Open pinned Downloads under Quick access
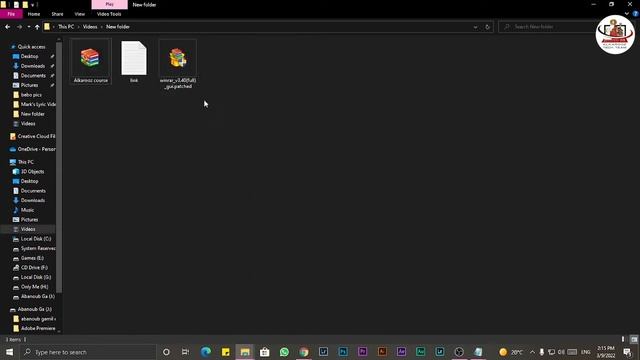640x360 pixels. (x=32, y=66)
